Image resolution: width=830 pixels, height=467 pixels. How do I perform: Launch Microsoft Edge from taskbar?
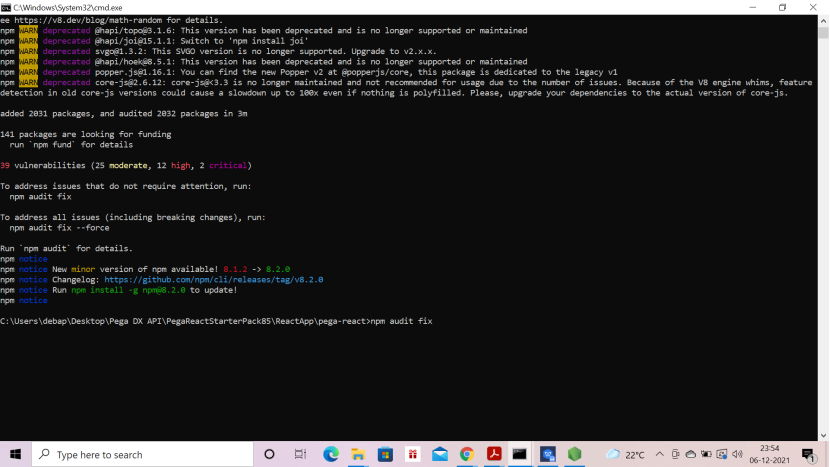click(331, 454)
